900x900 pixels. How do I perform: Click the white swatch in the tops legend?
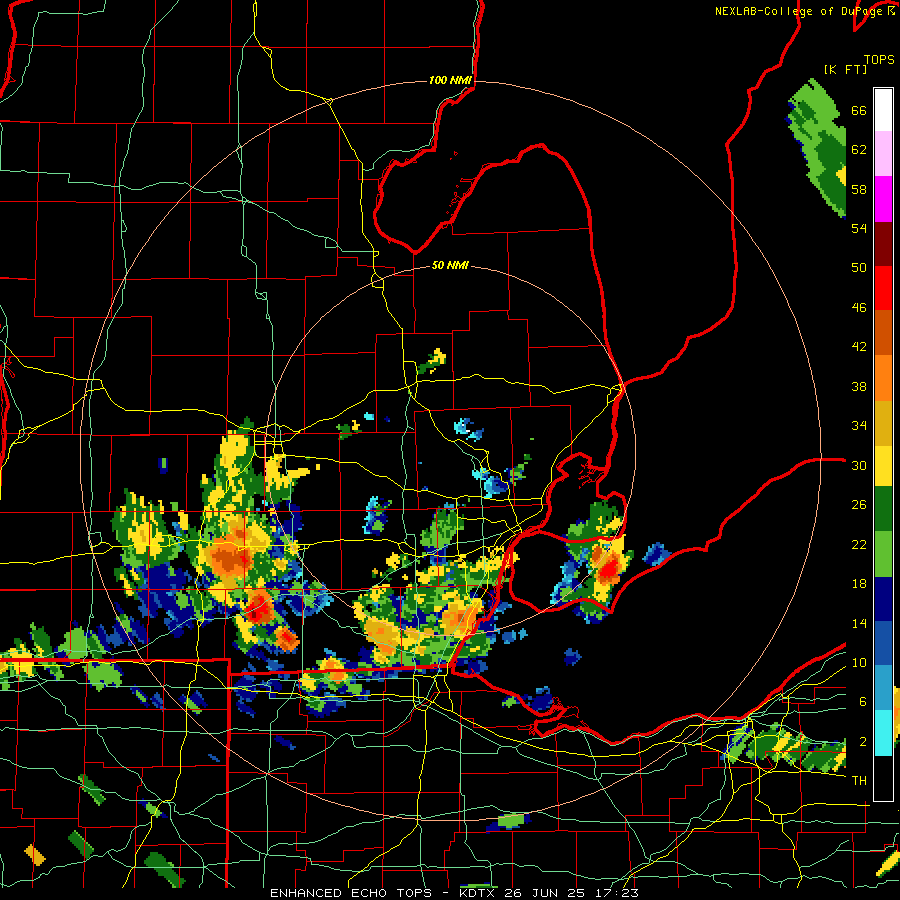point(883,110)
